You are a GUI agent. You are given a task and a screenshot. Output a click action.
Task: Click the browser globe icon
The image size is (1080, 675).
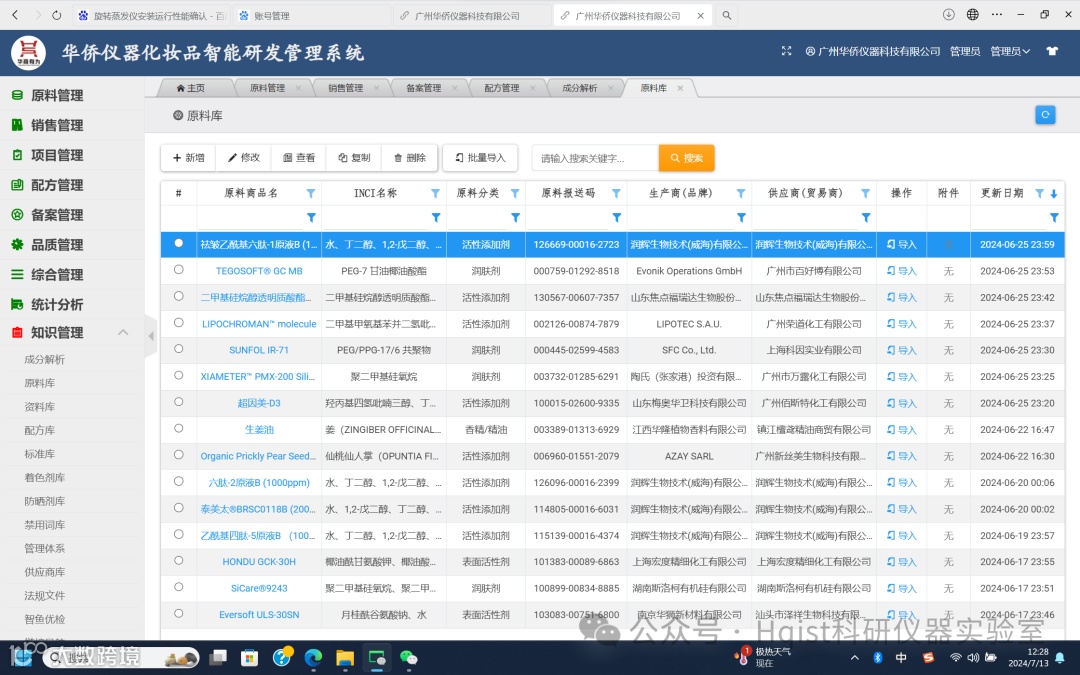click(x=973, y=14)
